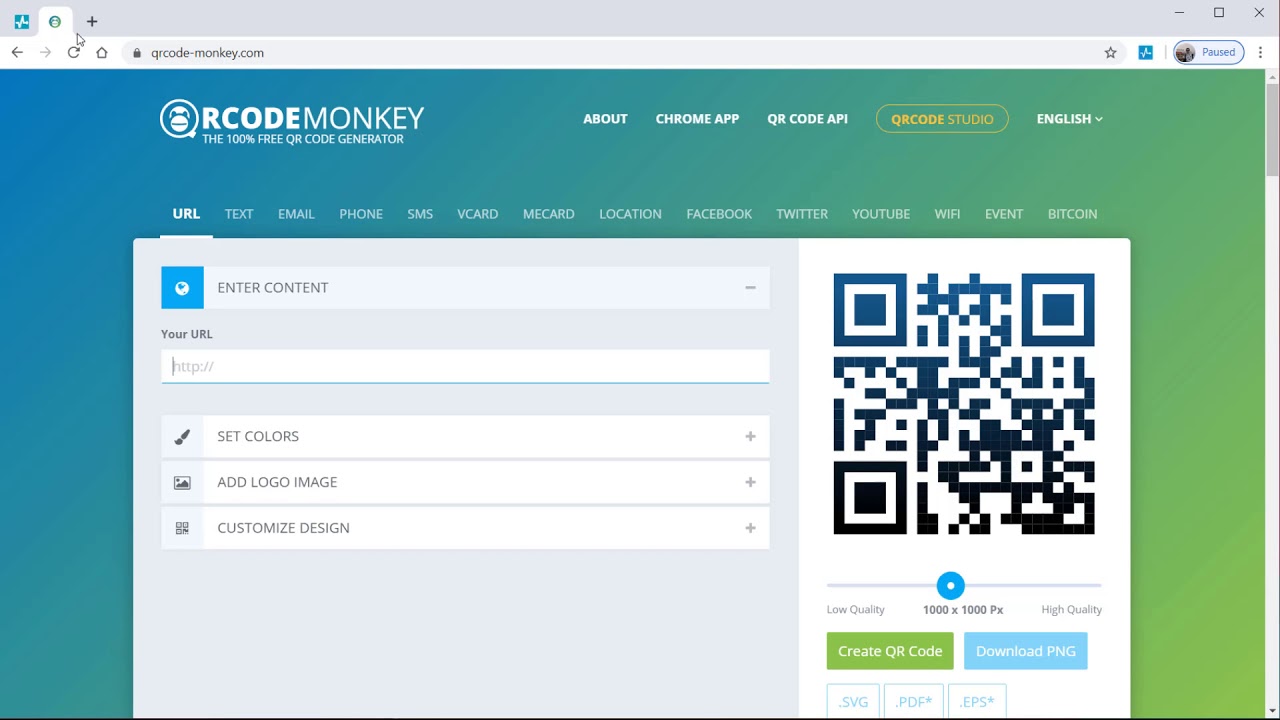Click the globe Enter Content icon
Viewport: 1280px width, 720px height.
tap(182, 288)
